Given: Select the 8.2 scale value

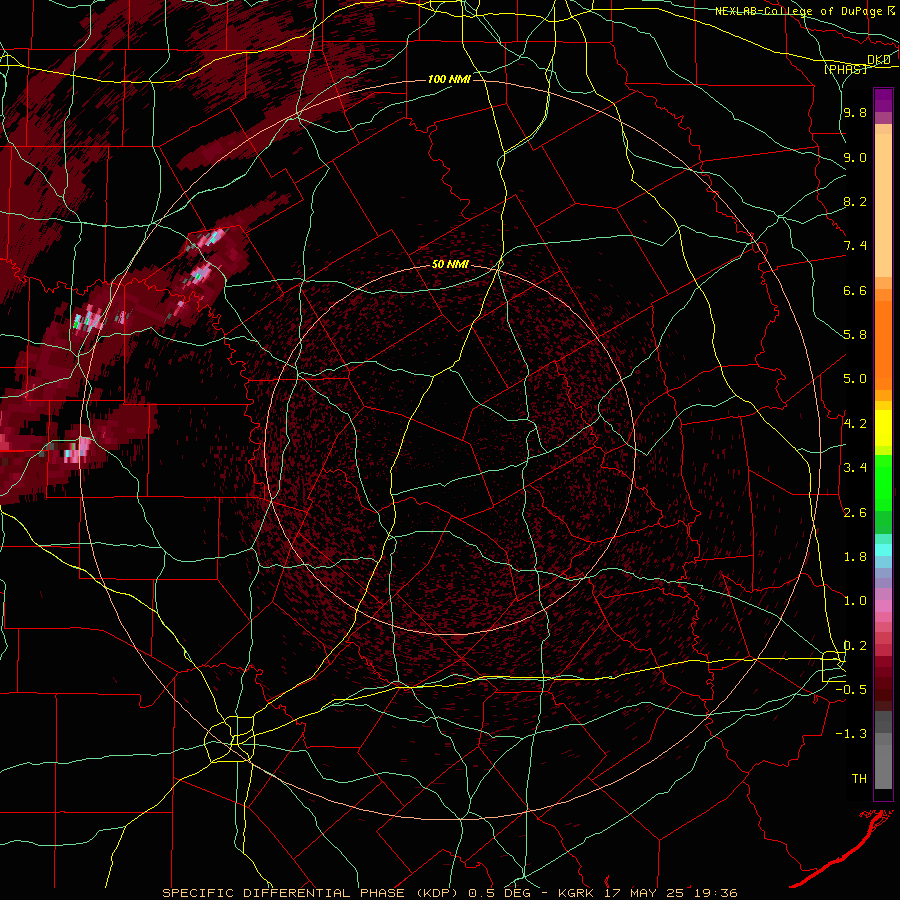Looking at the screenshot, I should pos(855,201).
